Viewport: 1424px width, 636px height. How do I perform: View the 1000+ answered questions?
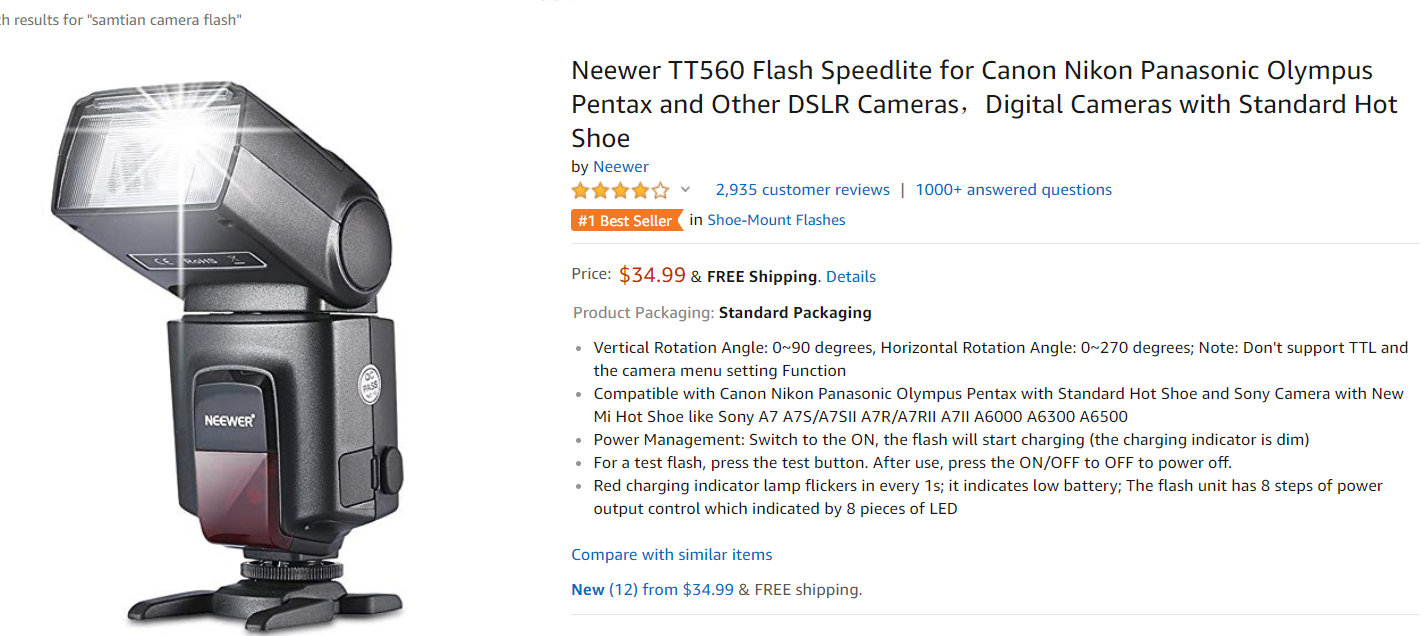click(1013, 190)
